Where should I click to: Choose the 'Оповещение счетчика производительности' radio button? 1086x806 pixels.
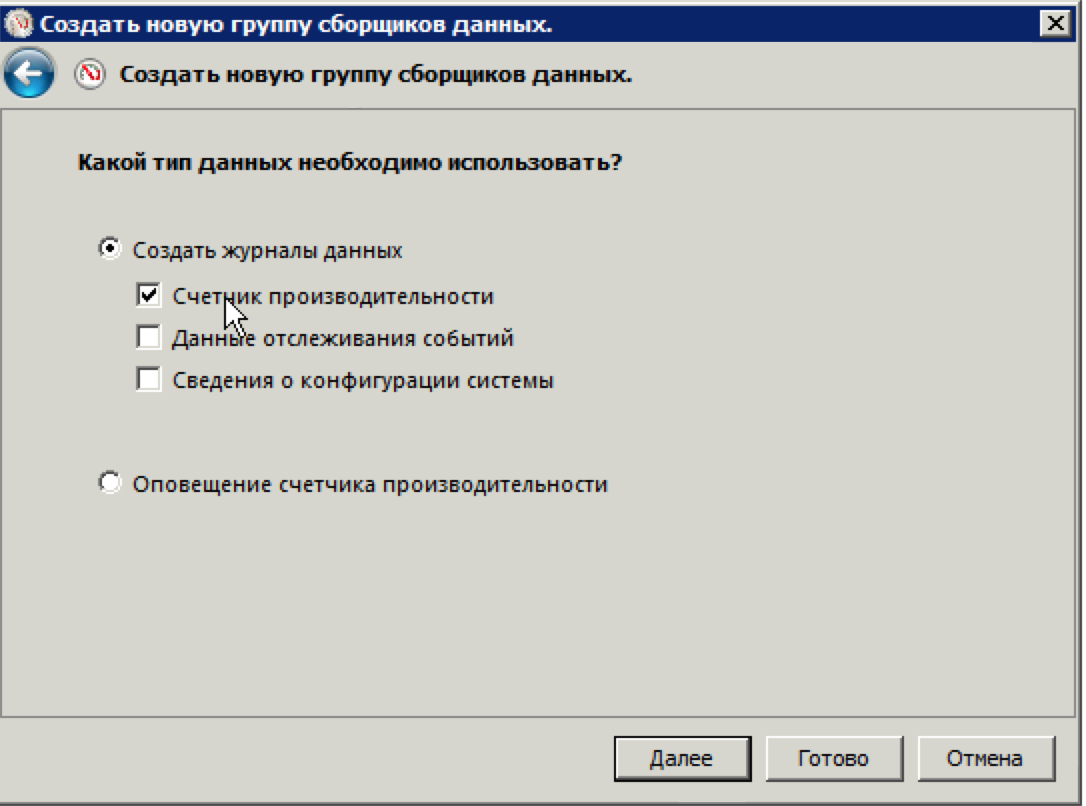click(x=109, y=484)
